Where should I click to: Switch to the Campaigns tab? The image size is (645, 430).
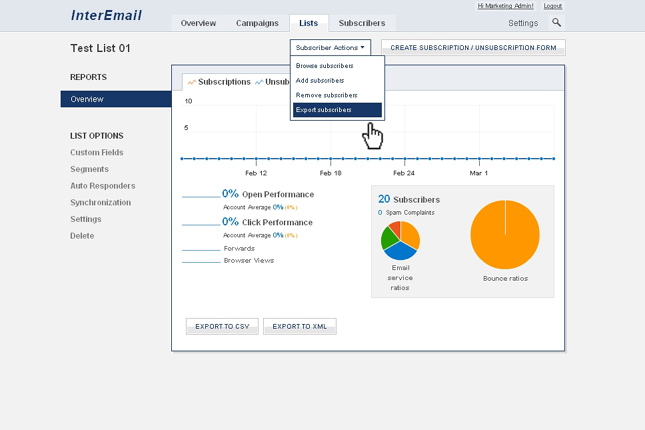pos(257,23)
